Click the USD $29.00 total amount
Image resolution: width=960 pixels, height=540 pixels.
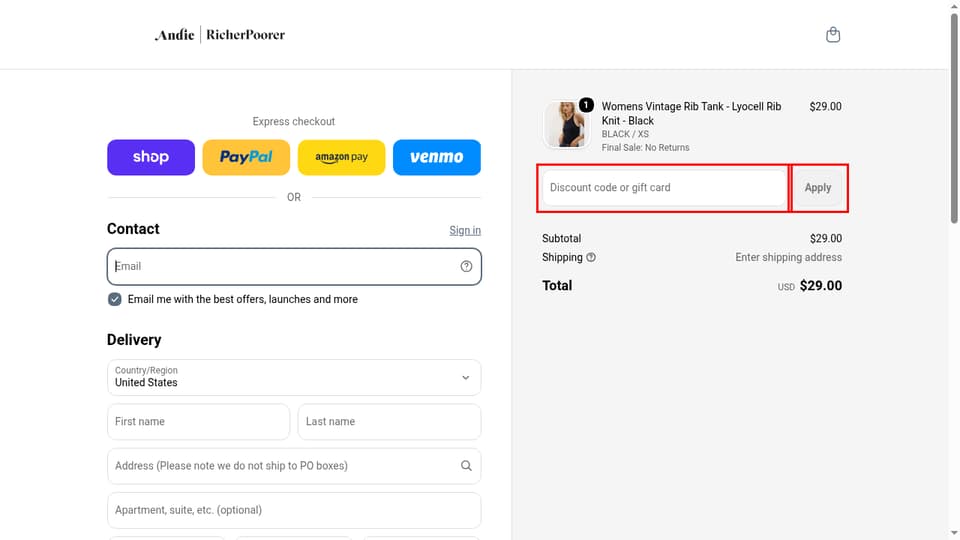point(809,286)
